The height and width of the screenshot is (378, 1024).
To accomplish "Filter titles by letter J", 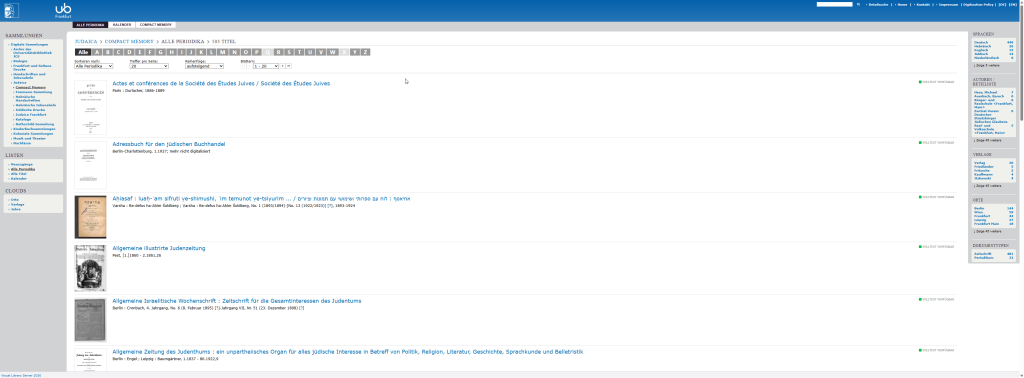I will coord(191,52).
